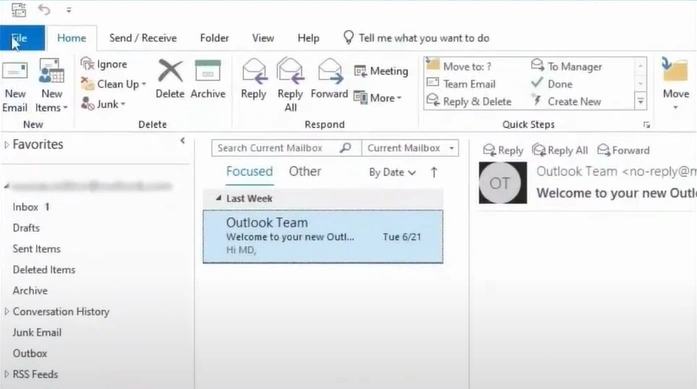
Task: Collapse the folder pane
Action: (183, 141)
